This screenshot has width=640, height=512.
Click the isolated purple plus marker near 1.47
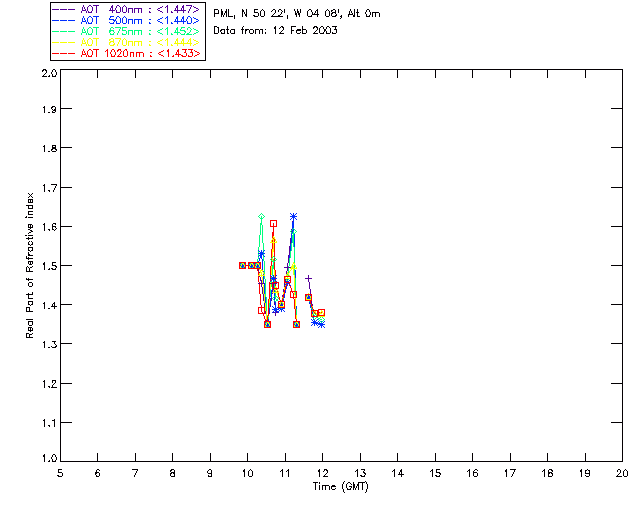(309, 278)
